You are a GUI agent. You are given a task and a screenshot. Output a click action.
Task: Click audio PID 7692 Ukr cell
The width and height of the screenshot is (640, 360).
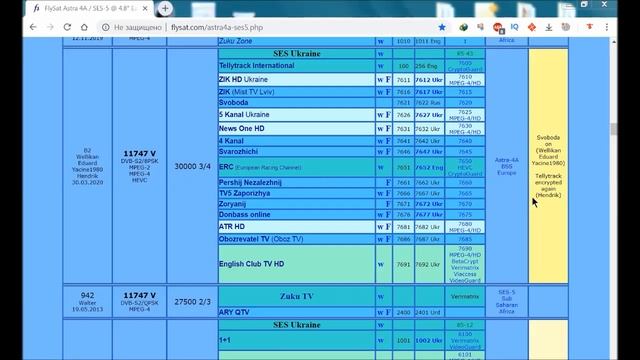coord(429,264)
